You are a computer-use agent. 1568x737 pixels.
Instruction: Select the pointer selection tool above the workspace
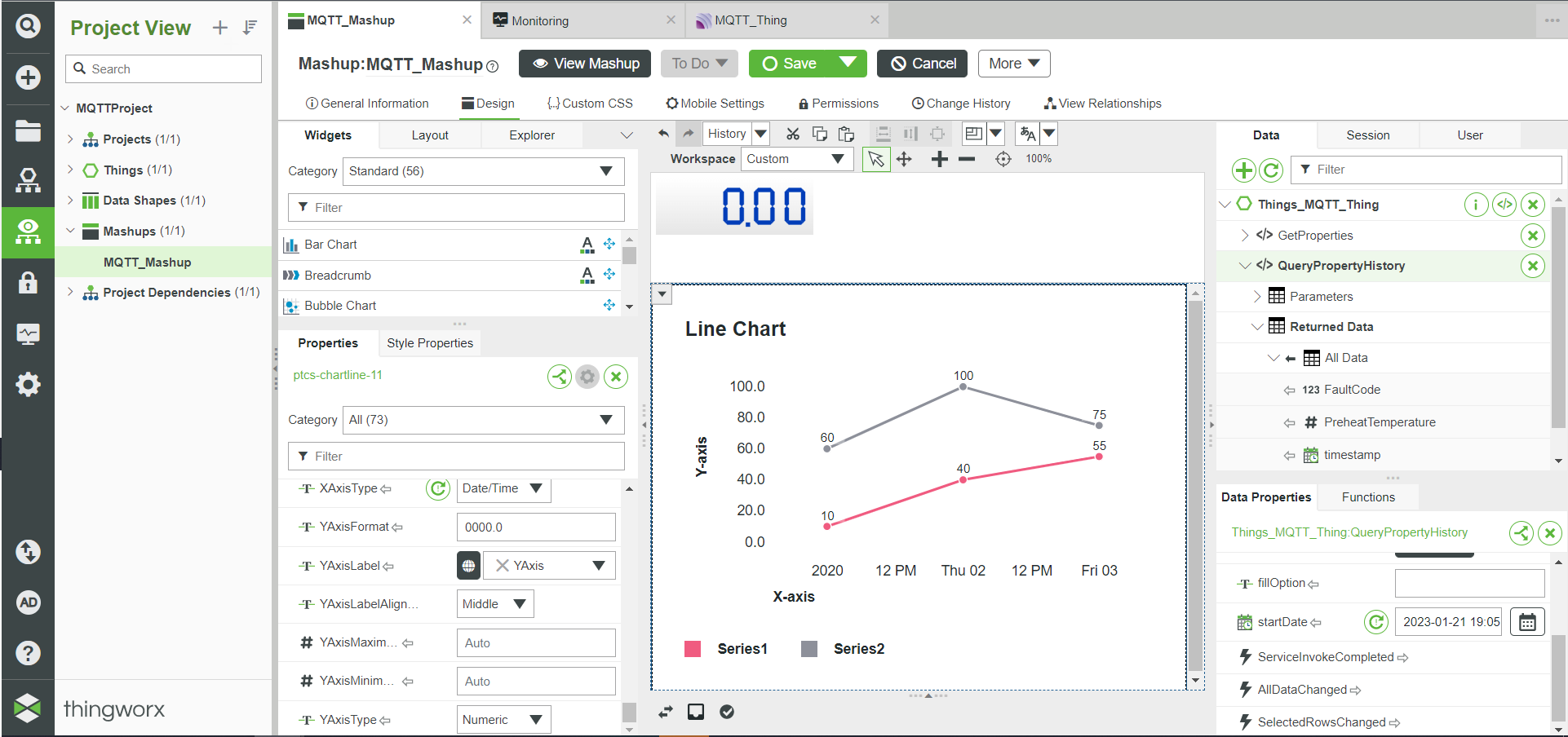[x=875, y=159]
